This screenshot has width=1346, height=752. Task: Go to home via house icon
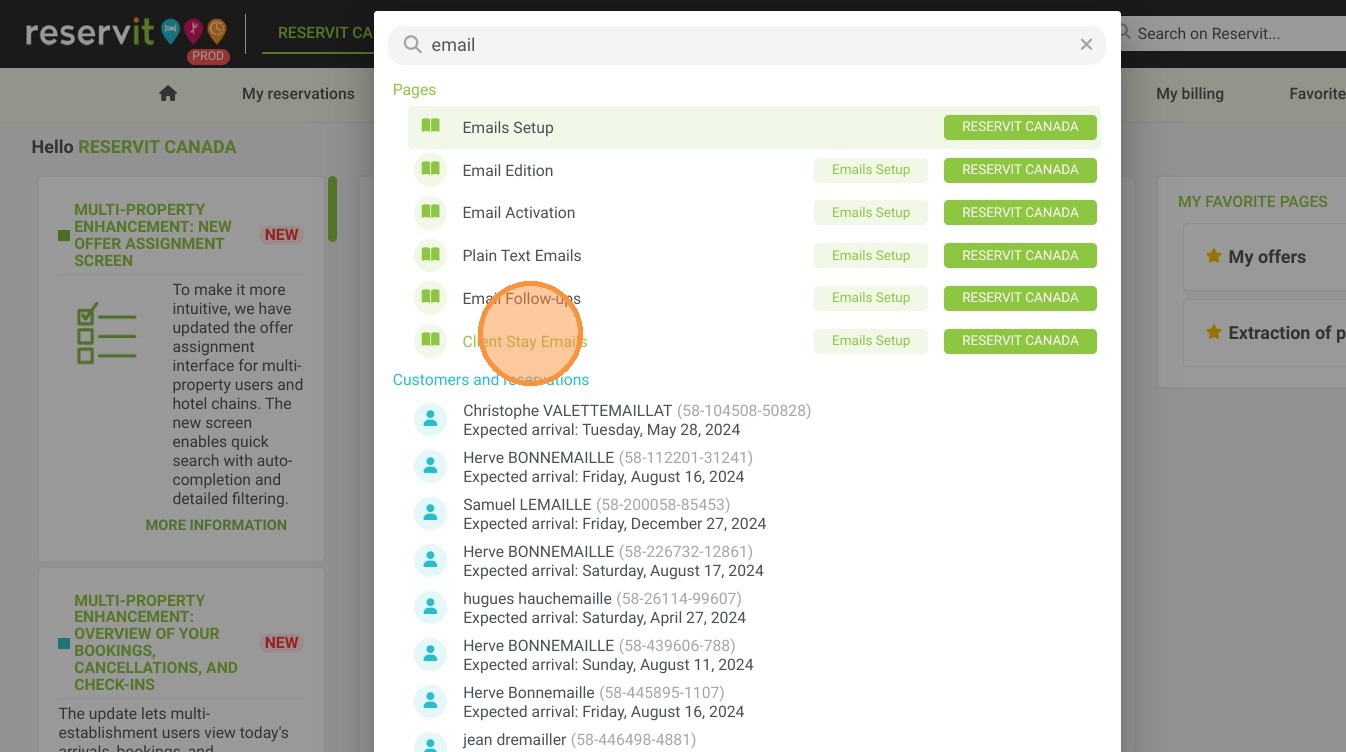(x=168, y=93)
